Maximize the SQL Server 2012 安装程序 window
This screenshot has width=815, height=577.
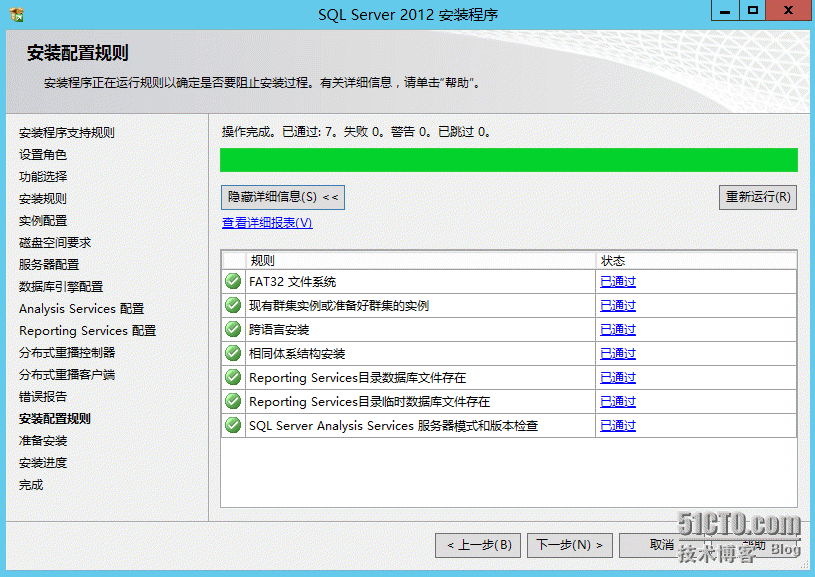coord(753,10)
